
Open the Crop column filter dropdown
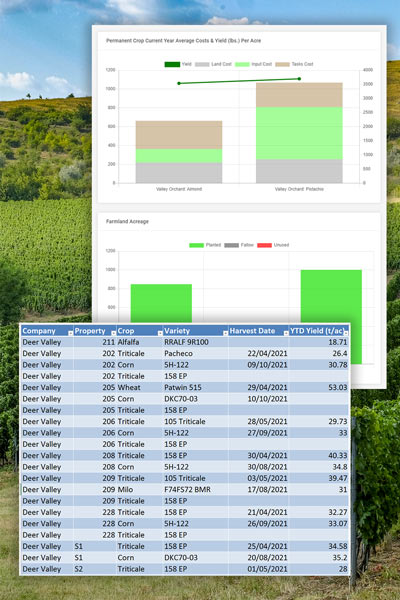pyautogui.click(x=160, y=333)
